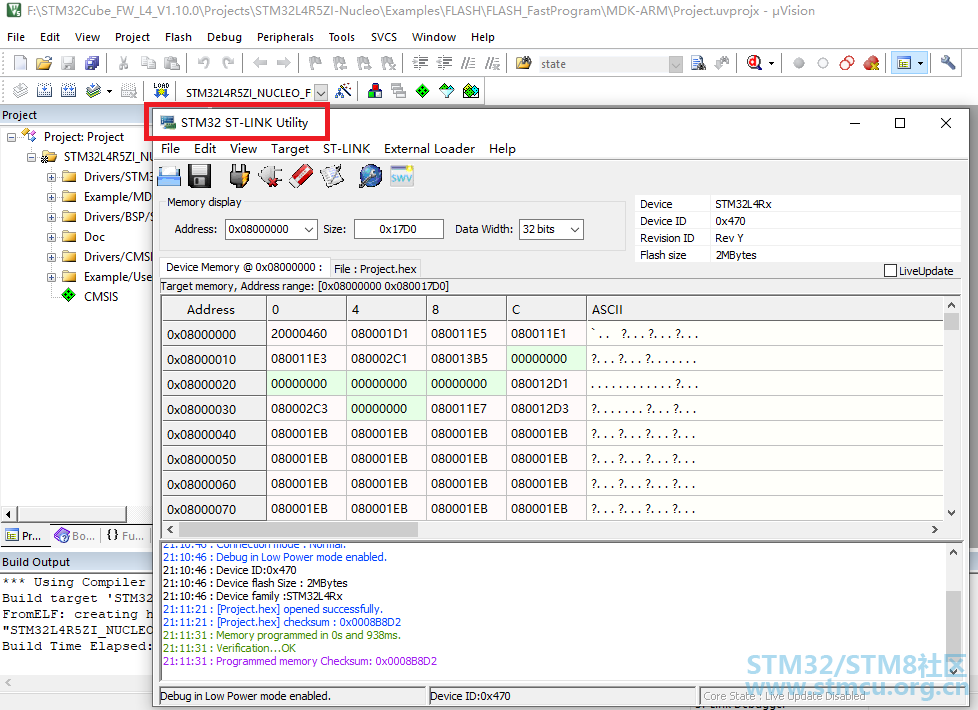The width and height of the screenshot is (978, 710).
Task: Switch to the Functions tab in Project panel
Action: [x=125, y=535]
